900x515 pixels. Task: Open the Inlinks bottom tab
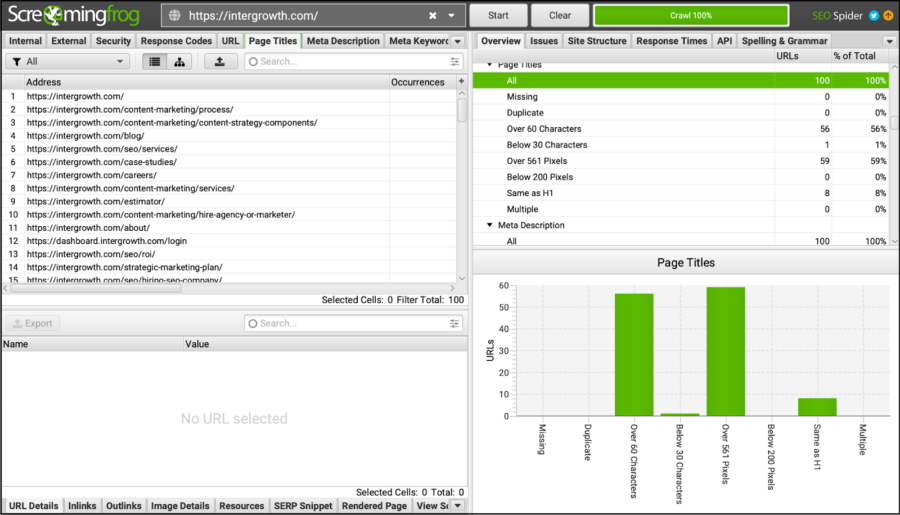pyautogui.click(x=82, y=506)
